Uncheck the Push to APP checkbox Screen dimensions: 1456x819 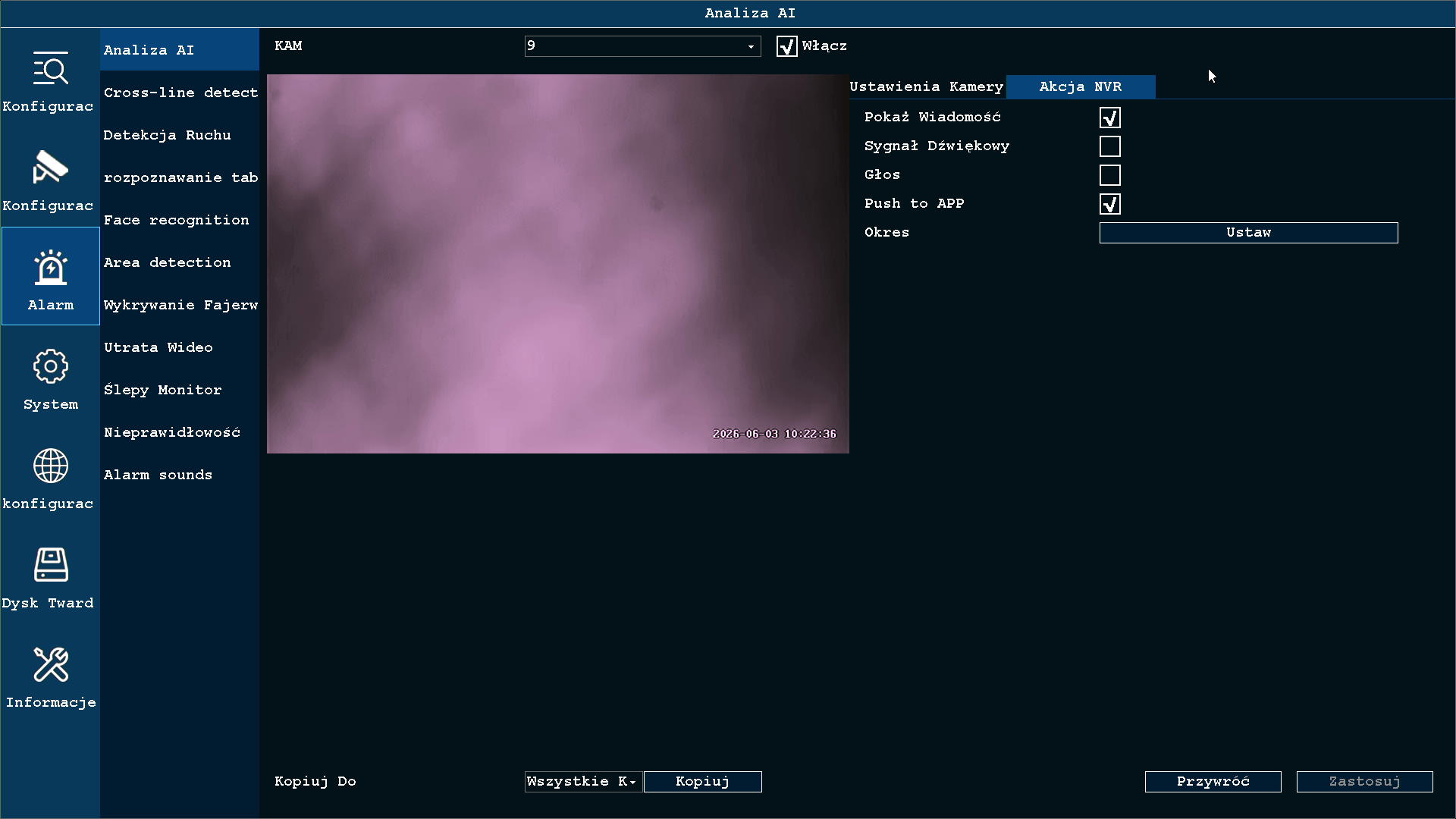[1109, 204]
